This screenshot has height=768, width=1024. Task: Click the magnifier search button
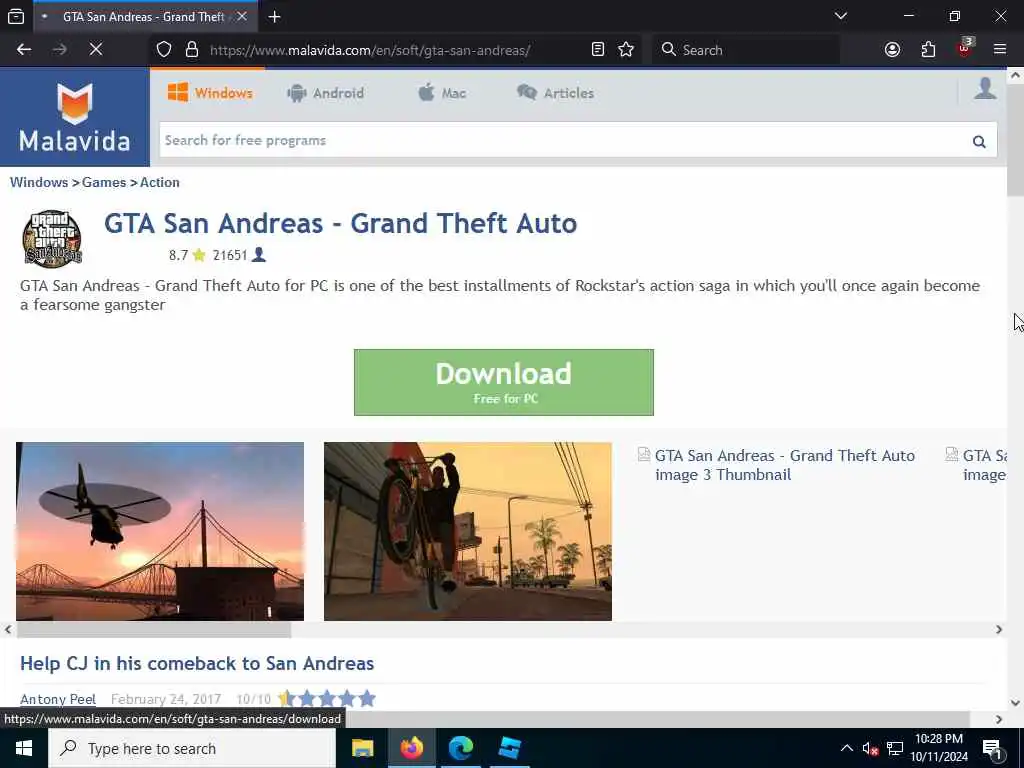979,141
